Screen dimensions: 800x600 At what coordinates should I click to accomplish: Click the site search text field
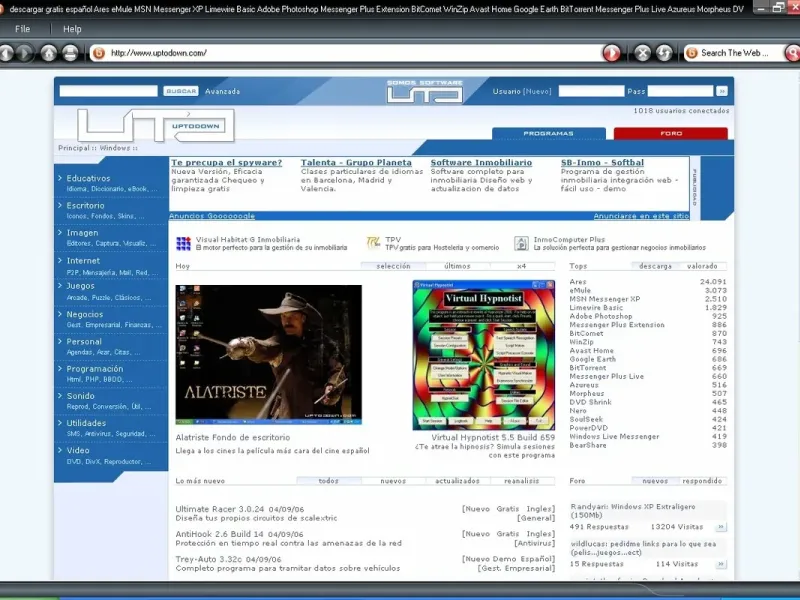(109, 91)
